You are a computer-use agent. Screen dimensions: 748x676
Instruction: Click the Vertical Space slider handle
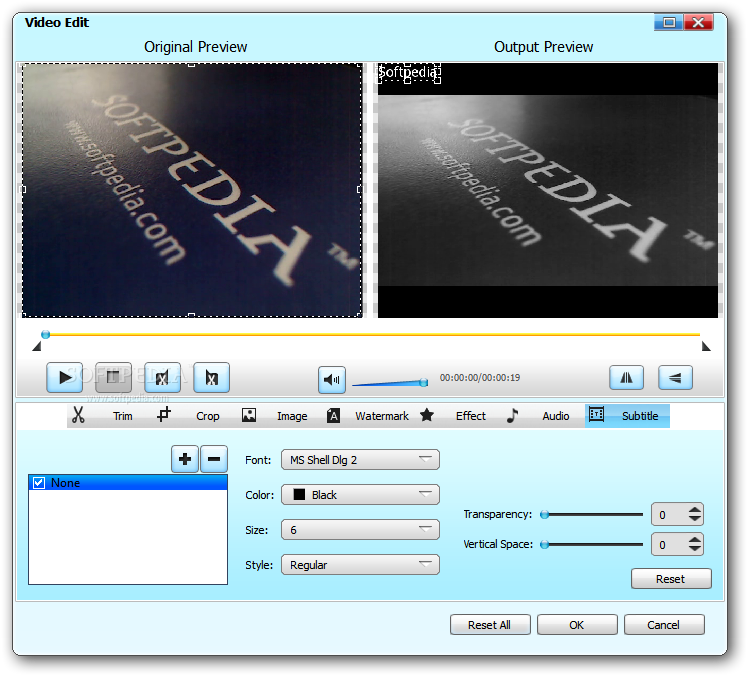(x=544, y=544)
